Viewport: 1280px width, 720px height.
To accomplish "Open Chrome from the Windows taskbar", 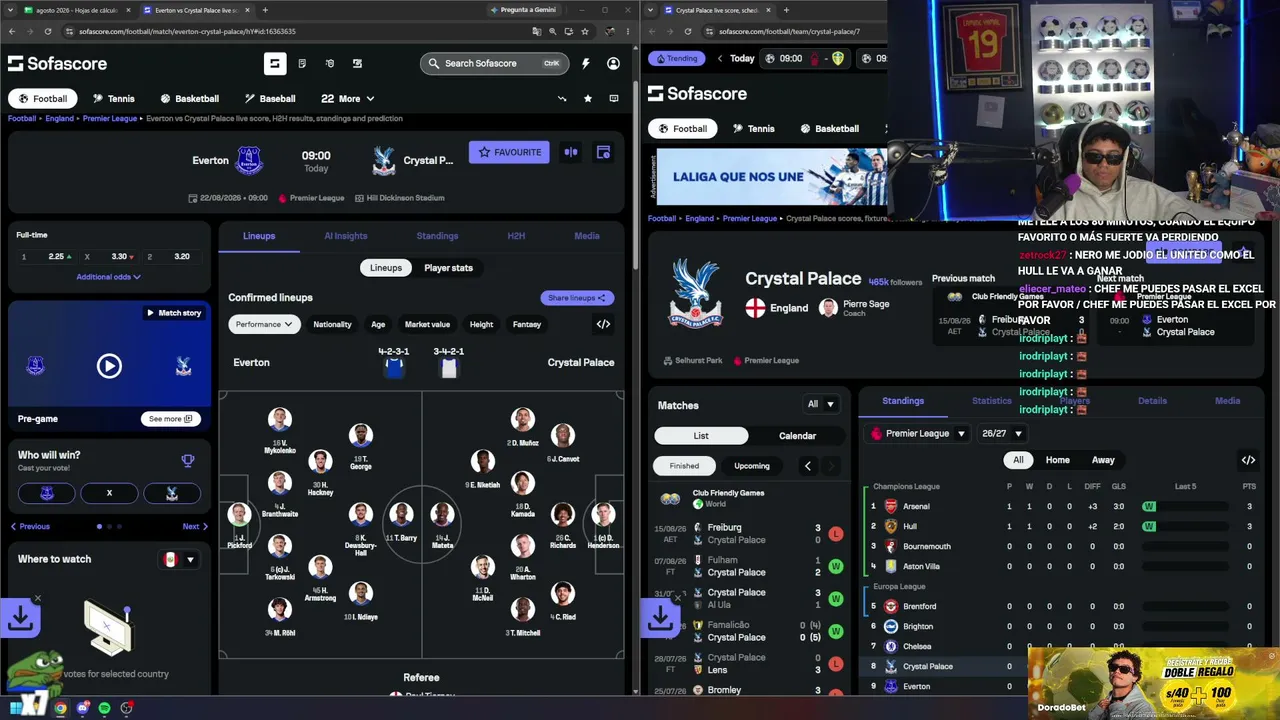I will click(60, 708).
